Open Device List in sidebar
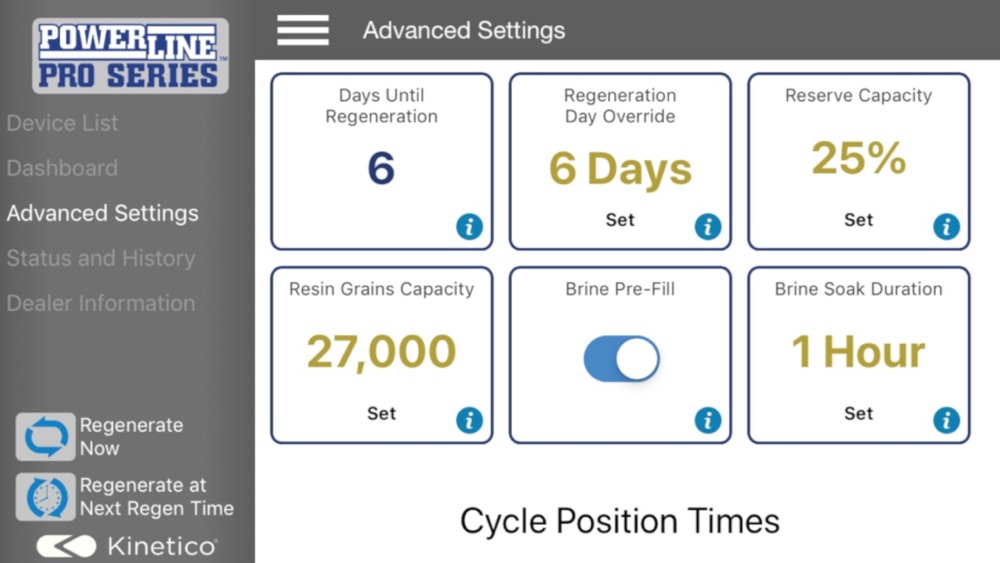1000x563 pixels. click(x=62, y=123)
